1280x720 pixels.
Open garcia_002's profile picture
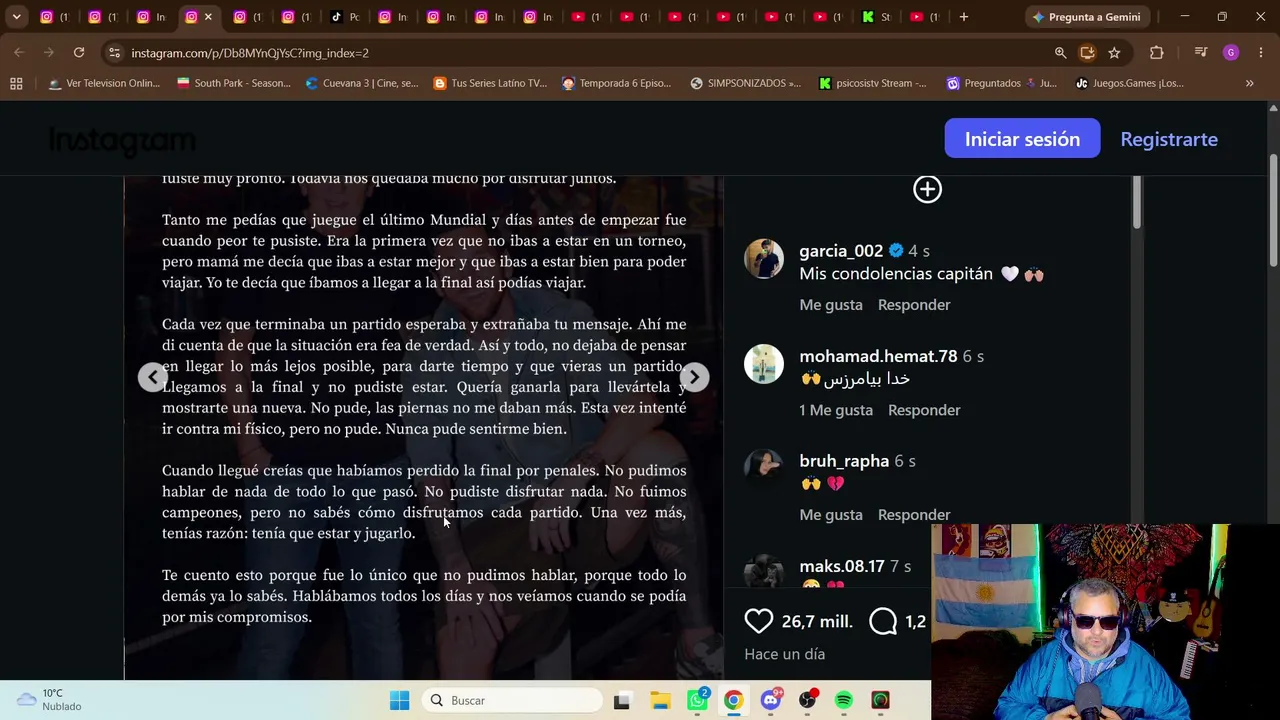click(764, 259)
